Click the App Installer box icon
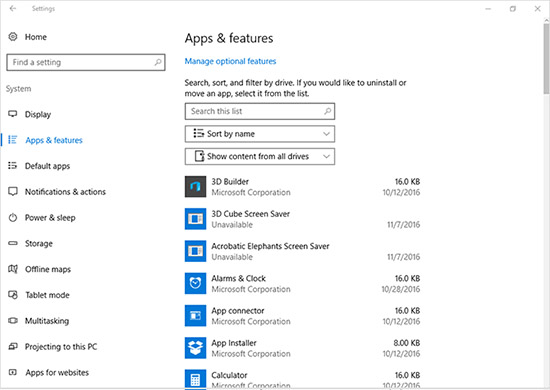550x390 pixels. [x=195, y=348]
